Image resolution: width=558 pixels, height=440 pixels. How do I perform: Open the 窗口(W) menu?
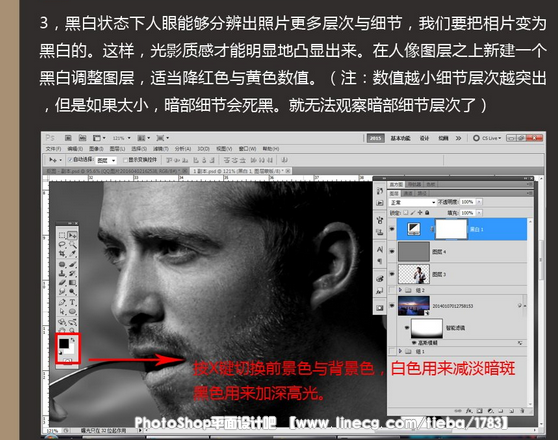point(247,148)
